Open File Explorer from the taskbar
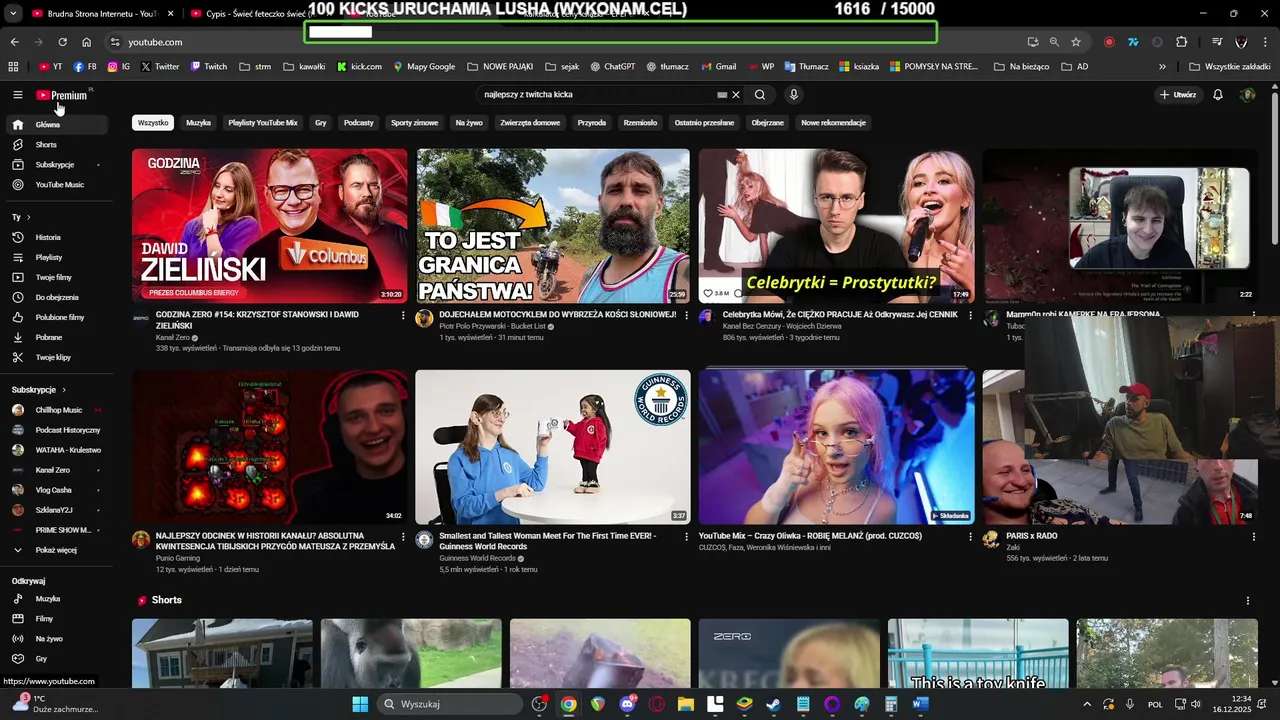1280x720 pixels. click(686, 704)
